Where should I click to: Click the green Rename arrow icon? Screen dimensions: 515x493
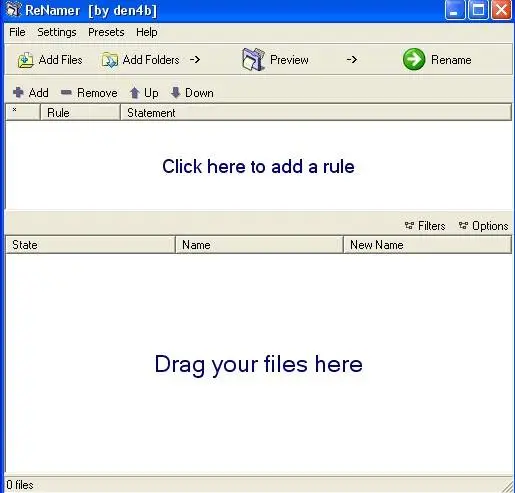pyautogui.click(x=414, y=60)
